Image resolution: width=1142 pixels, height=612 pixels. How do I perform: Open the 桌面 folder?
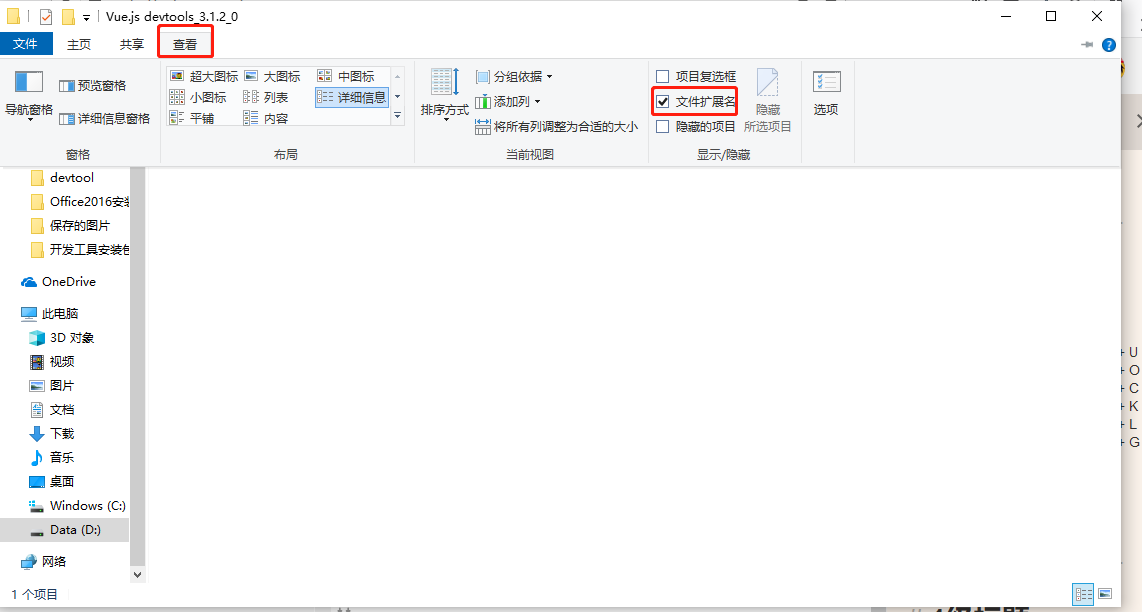pos(52,482)
